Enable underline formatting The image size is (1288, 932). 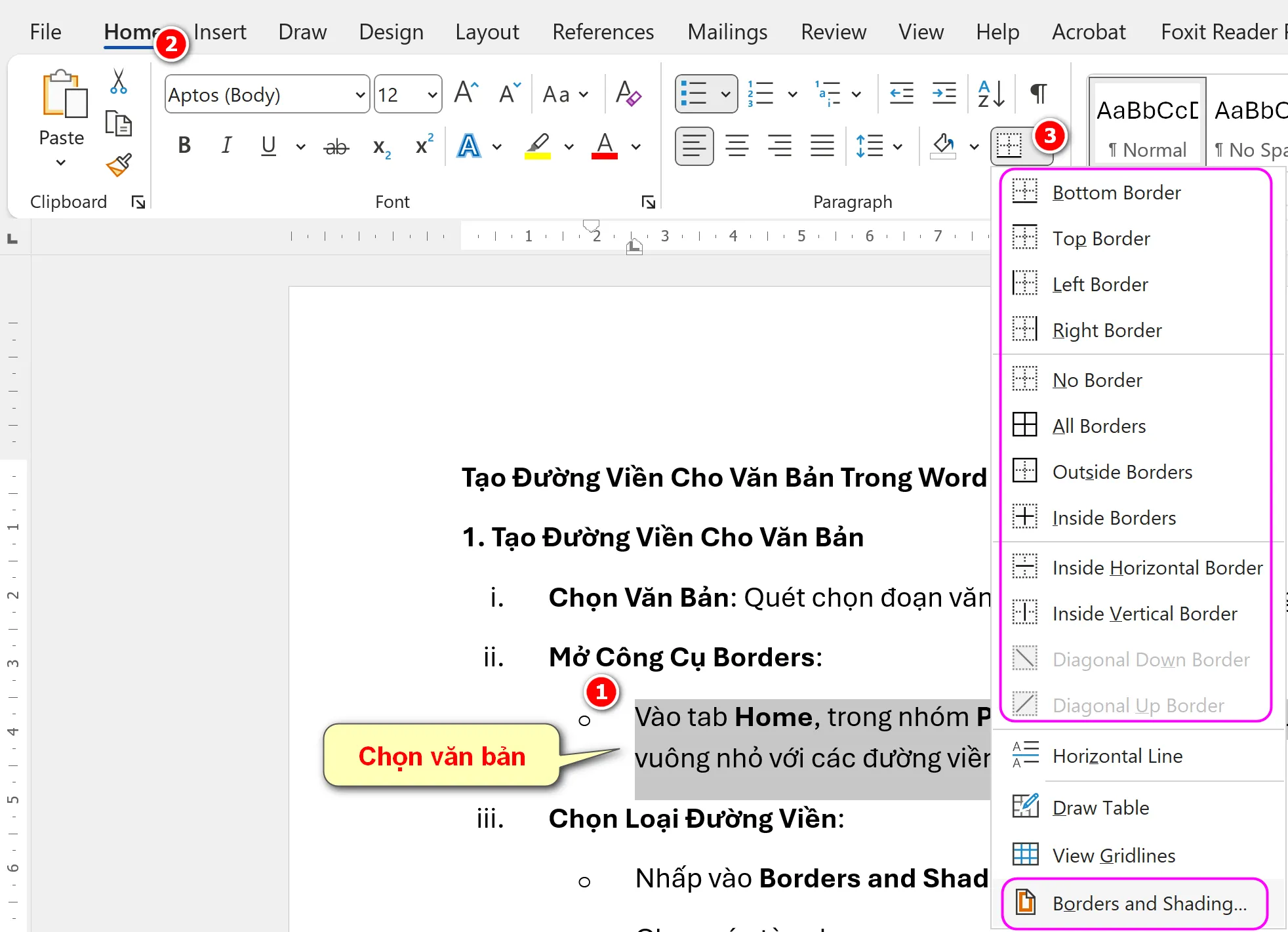pyautogui.click(x=268, y=146)
